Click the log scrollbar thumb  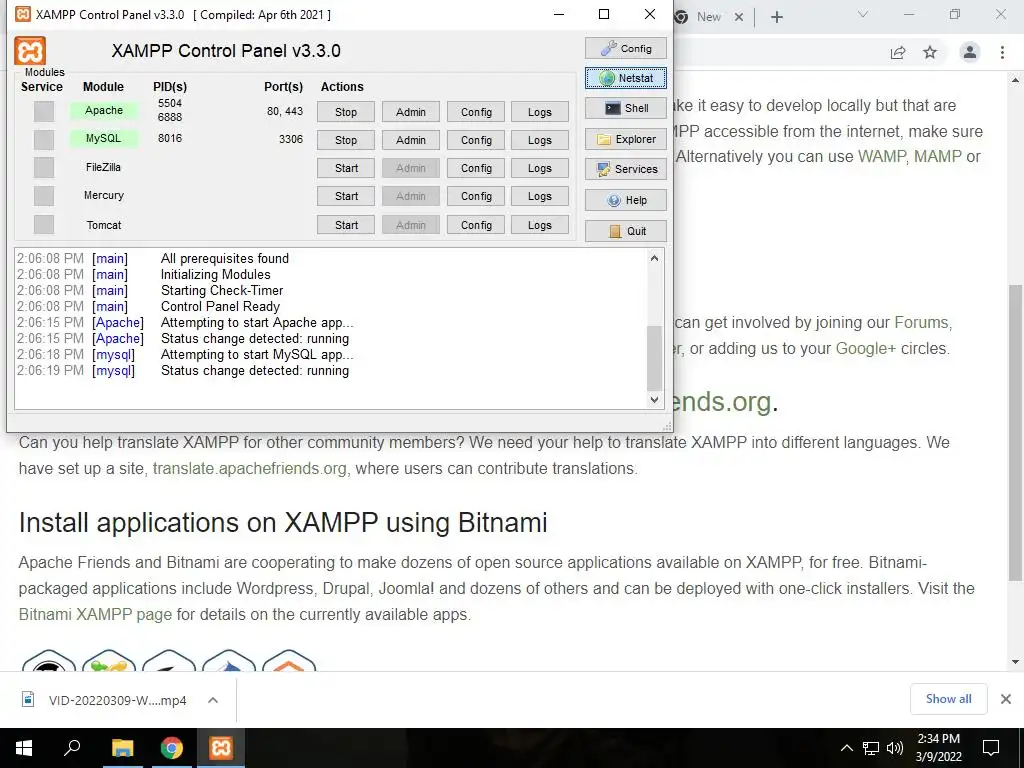(654, 357)
